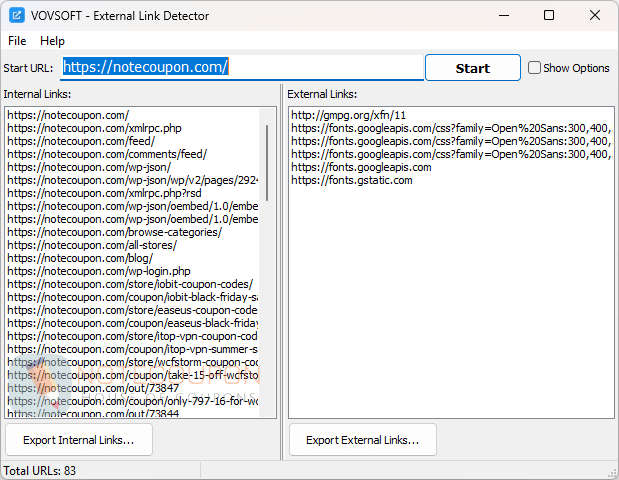The image size is (619, 480).
Task: Close the External Link Detector window
Action: click(595, 16)
